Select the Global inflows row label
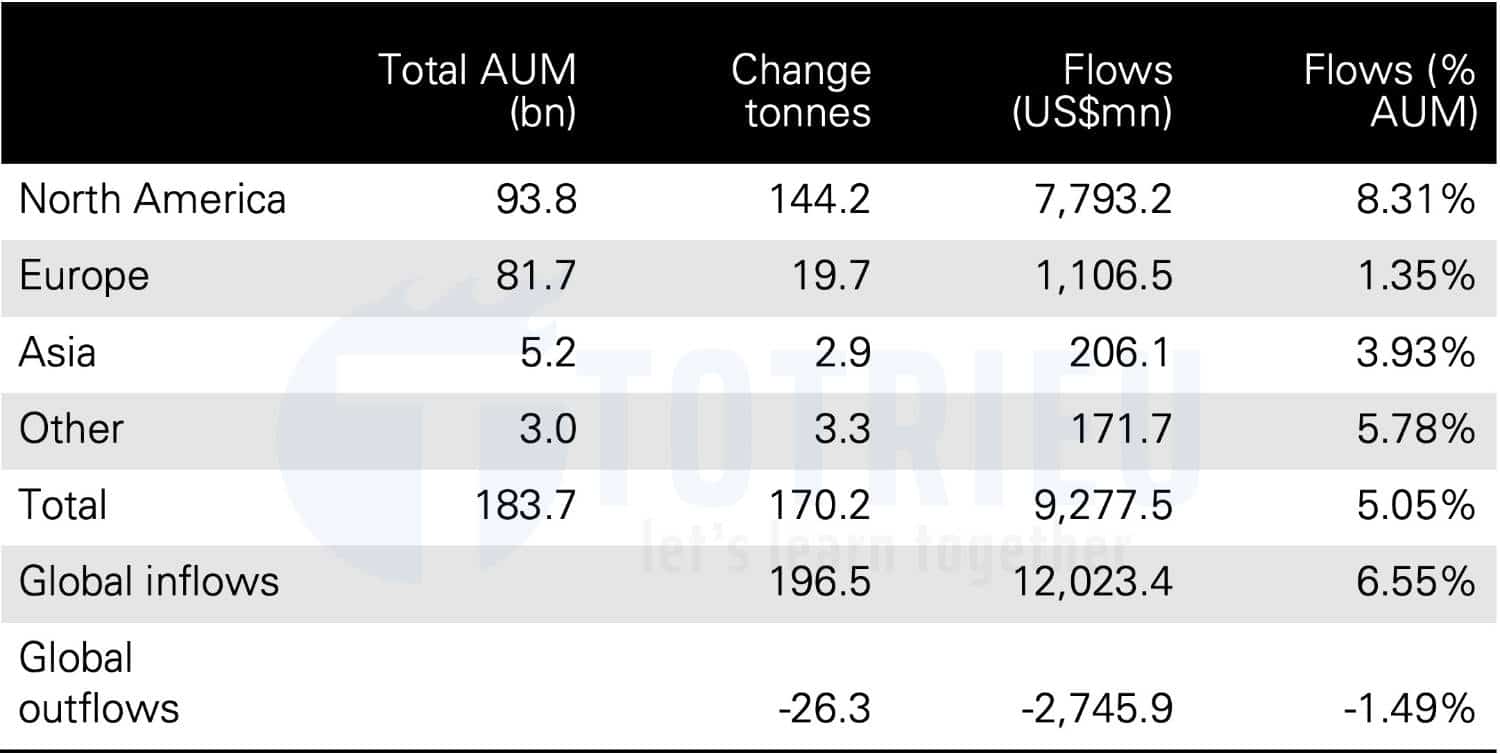The image size is (1500, 755). (x=149, y=581)
